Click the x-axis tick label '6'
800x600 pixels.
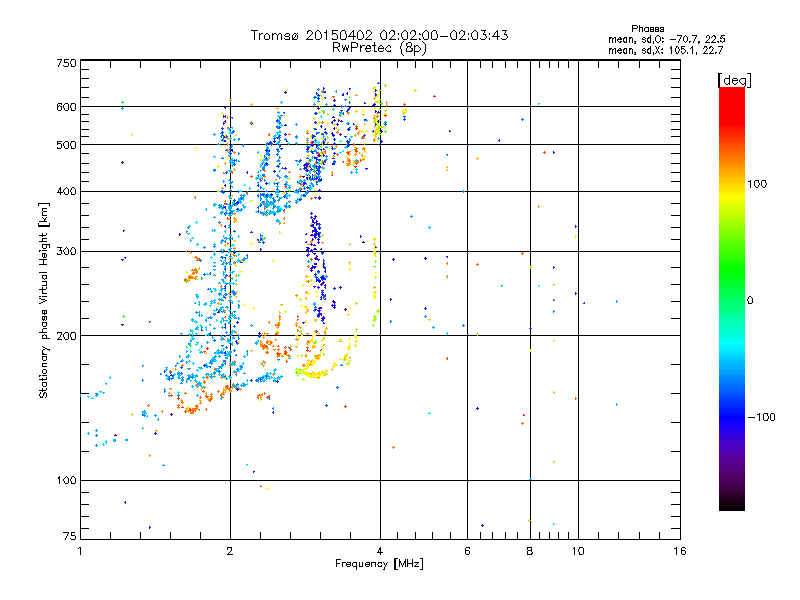[467, 551]
